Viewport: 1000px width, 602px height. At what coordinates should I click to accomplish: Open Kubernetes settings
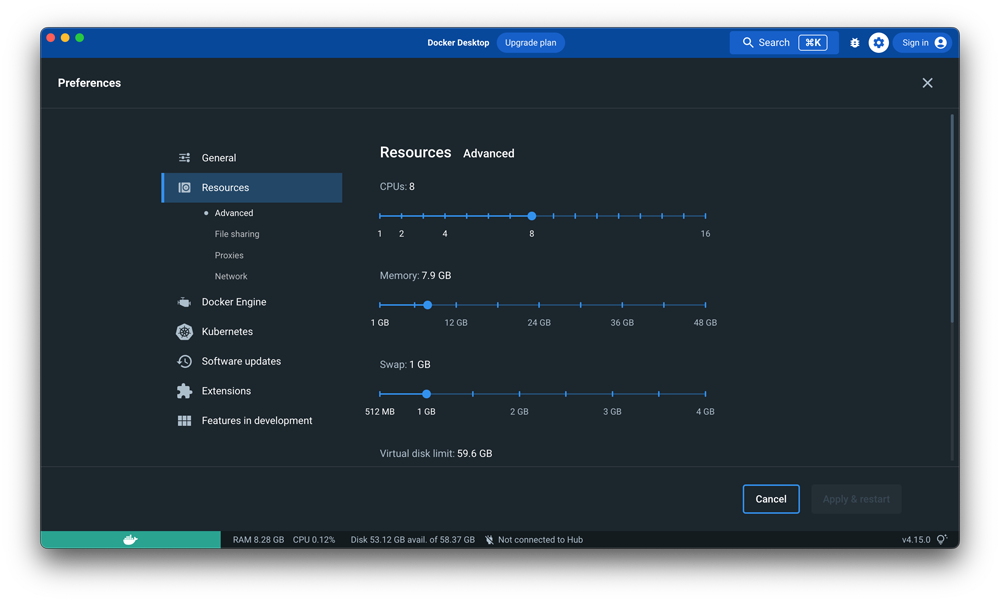227,332
